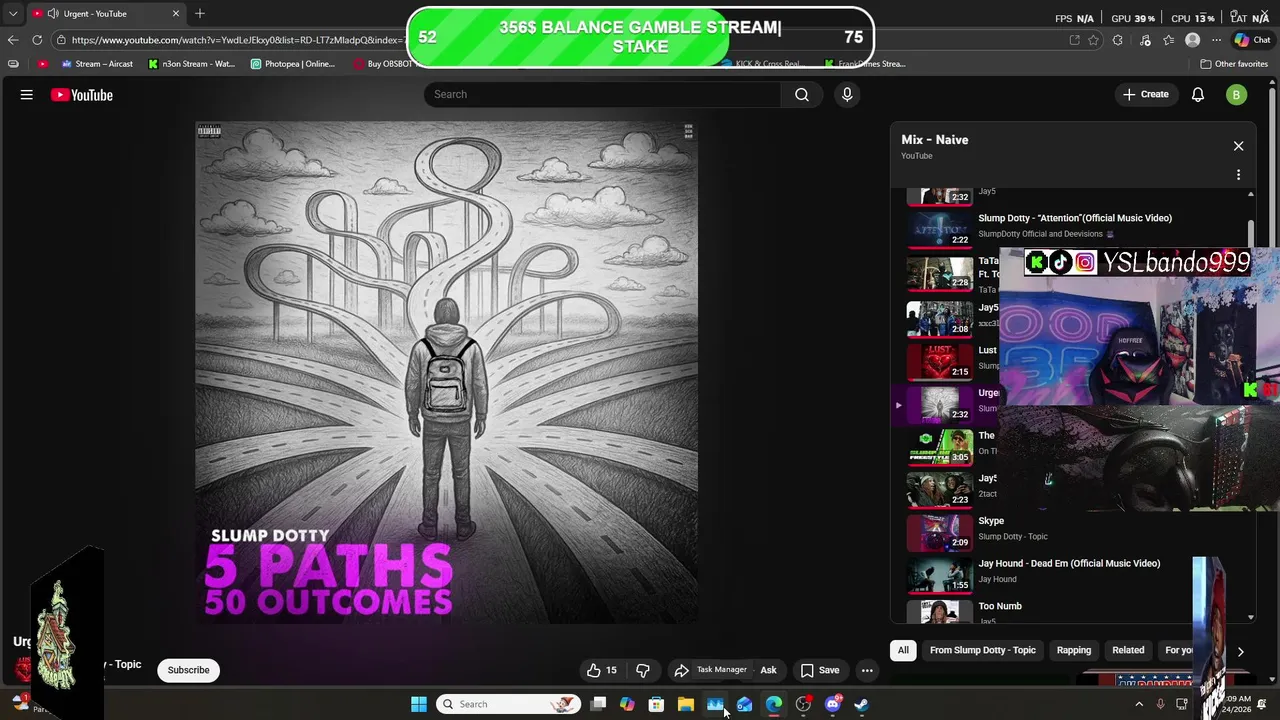Viewport: 1280px width, 720px height.
Task: Open the Stream – Aircast bookmark
Action: click(x=97, y=64)
